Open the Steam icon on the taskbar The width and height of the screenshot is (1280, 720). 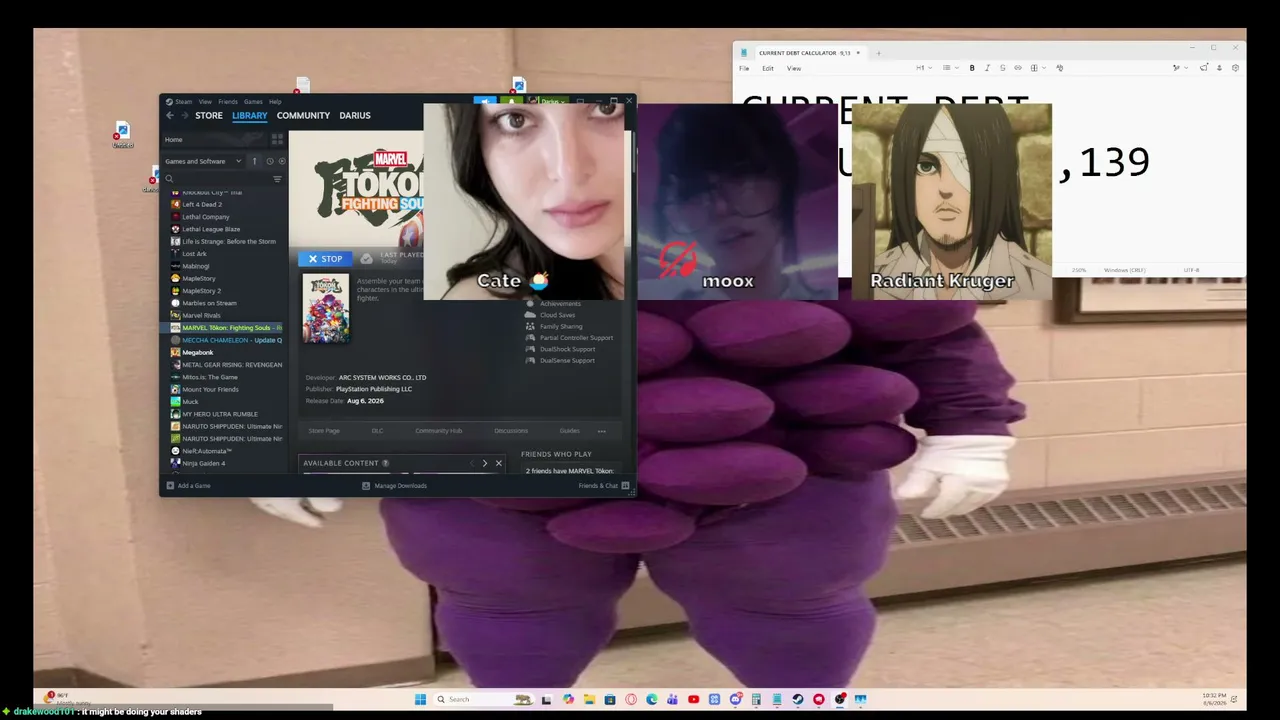[x=797, y=700]
